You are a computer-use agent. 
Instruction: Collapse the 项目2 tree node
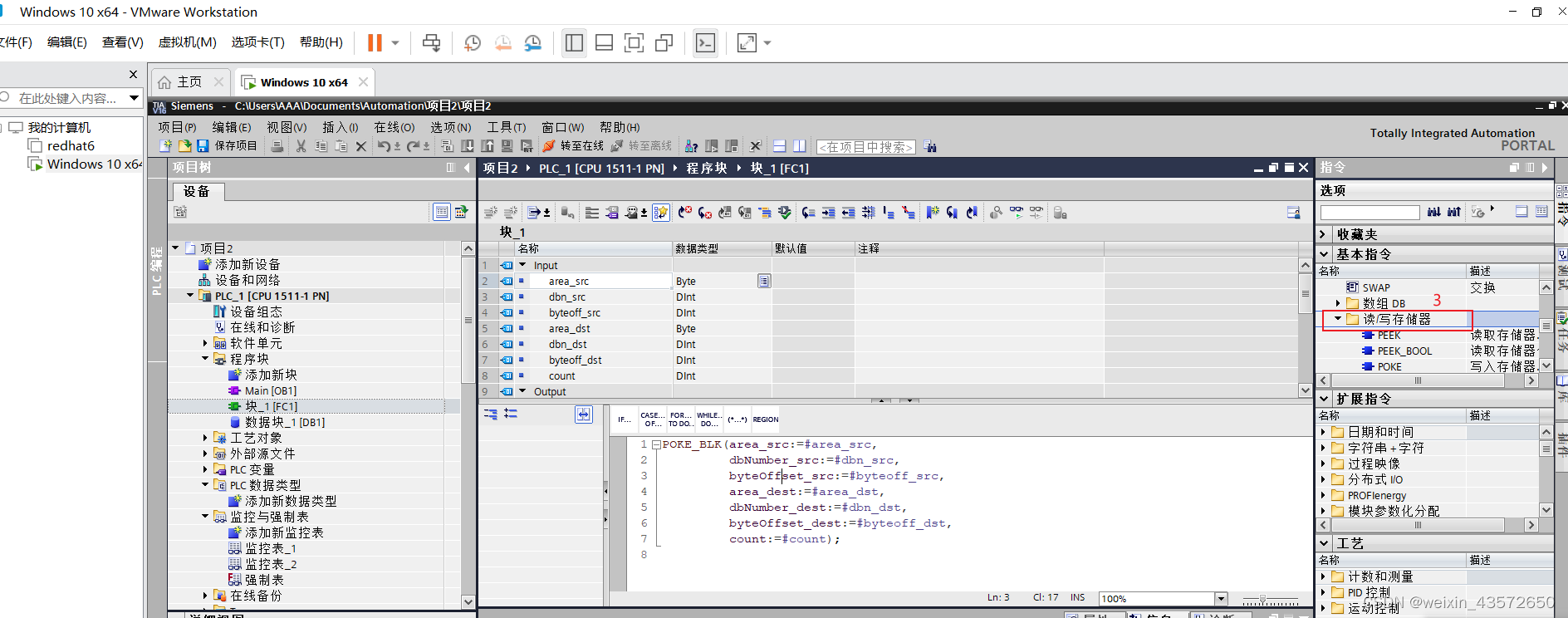[x=175, y=248]
